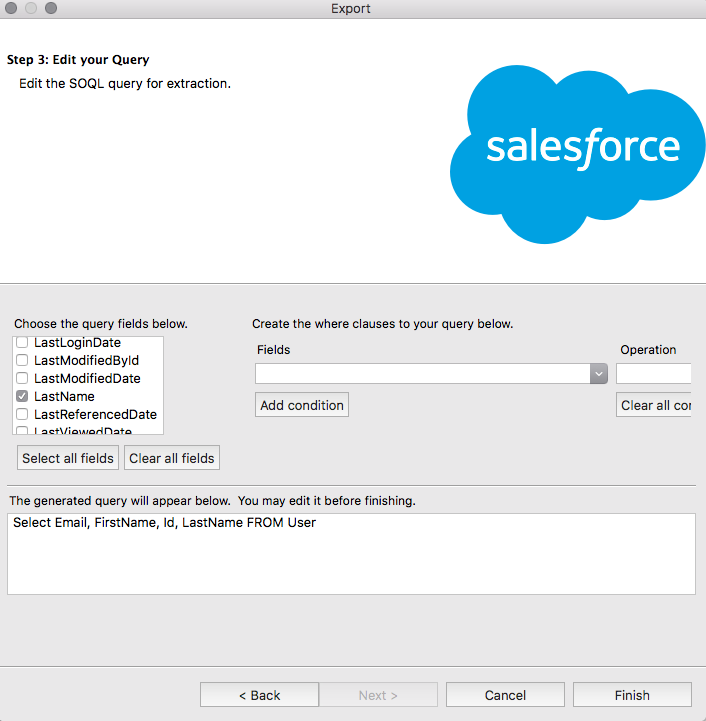Click the red close window button

(11, 8)
